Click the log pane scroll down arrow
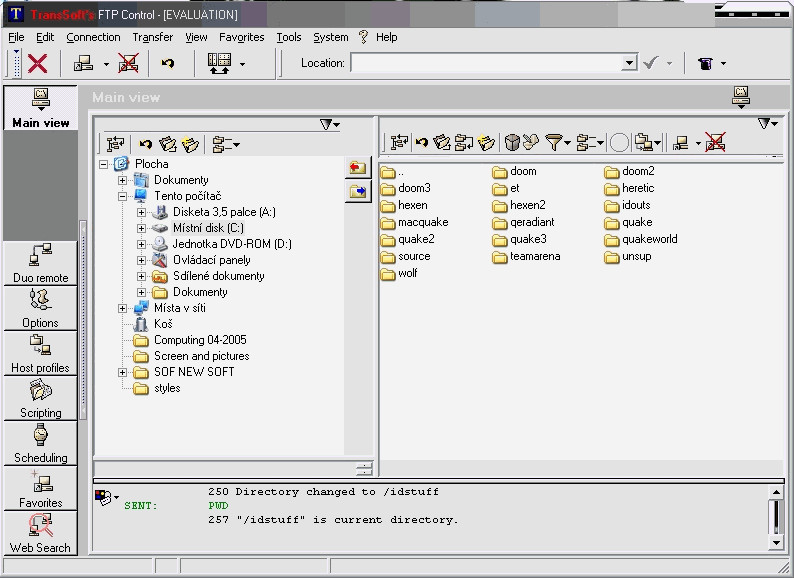 point(776,543)
